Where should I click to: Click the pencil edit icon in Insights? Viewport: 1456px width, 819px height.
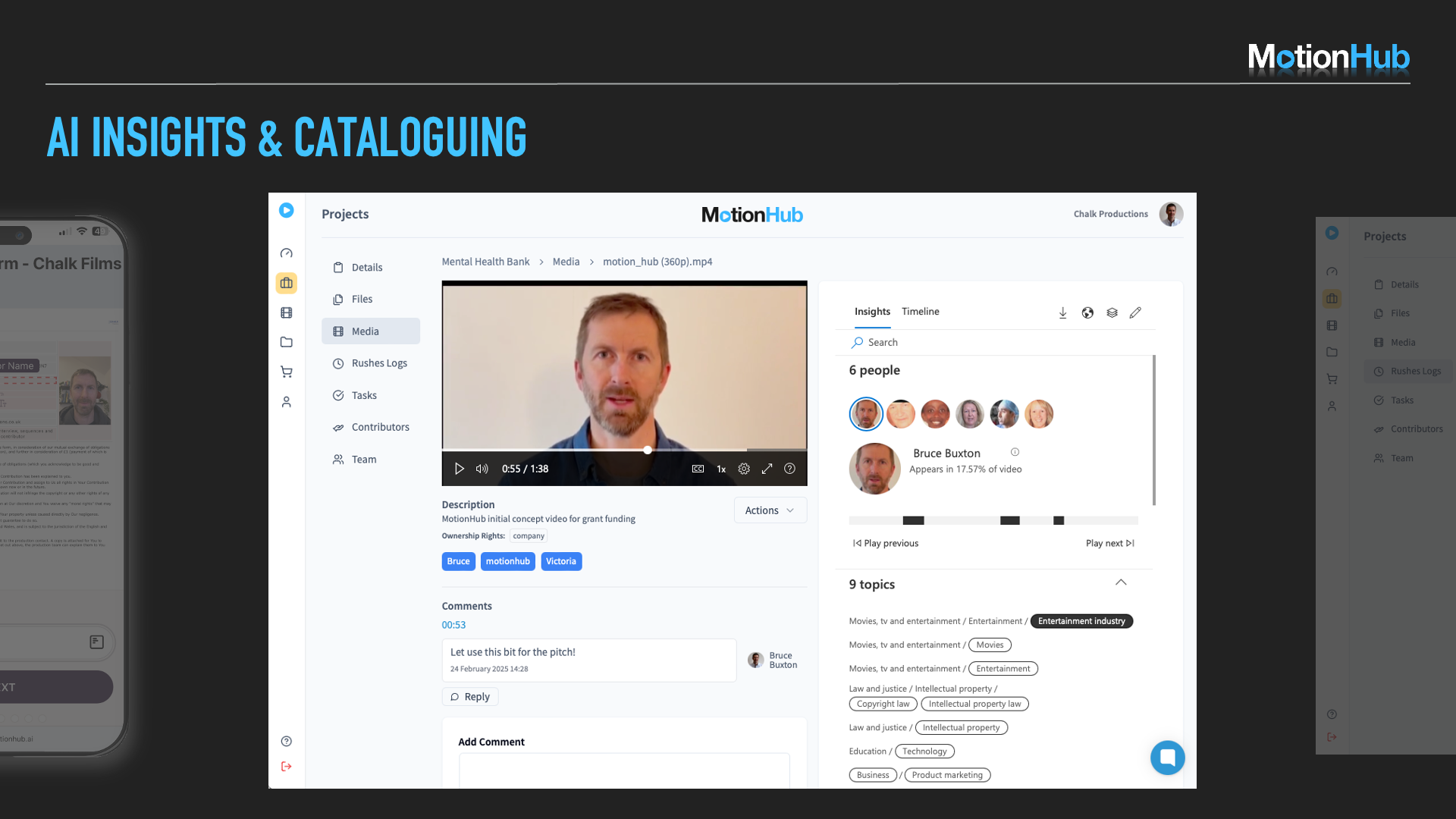point(1135,312)
